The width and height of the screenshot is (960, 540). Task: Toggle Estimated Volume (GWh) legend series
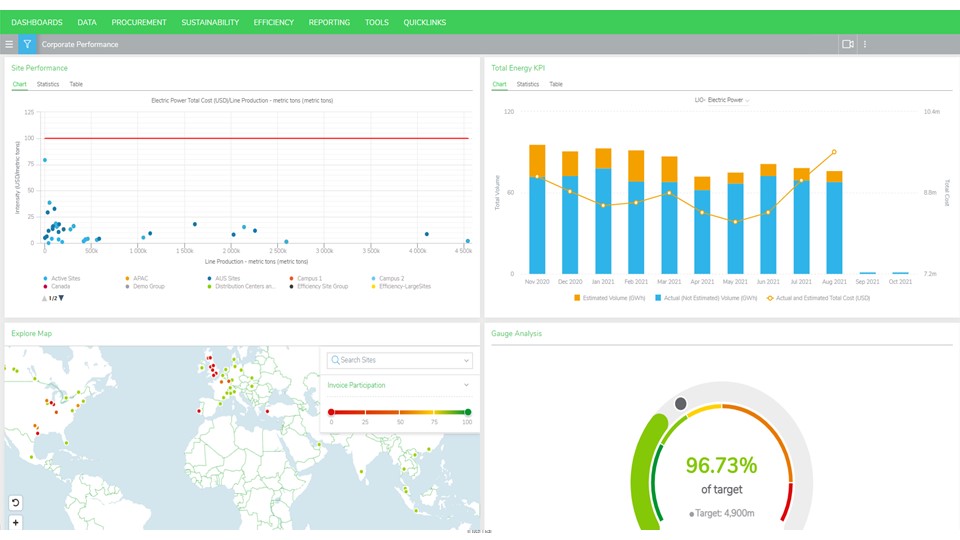point(609,298)
